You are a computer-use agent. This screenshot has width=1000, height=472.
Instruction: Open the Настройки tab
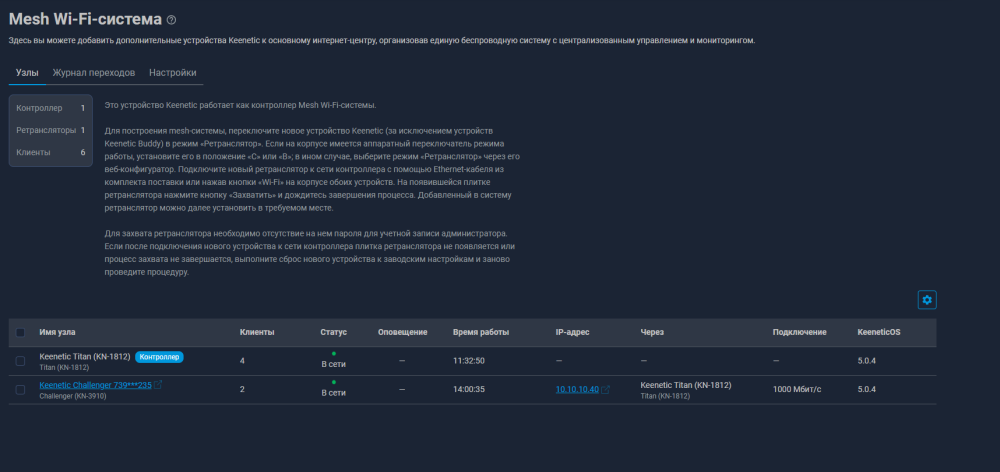pyautogui.click(x=172, y=73)
